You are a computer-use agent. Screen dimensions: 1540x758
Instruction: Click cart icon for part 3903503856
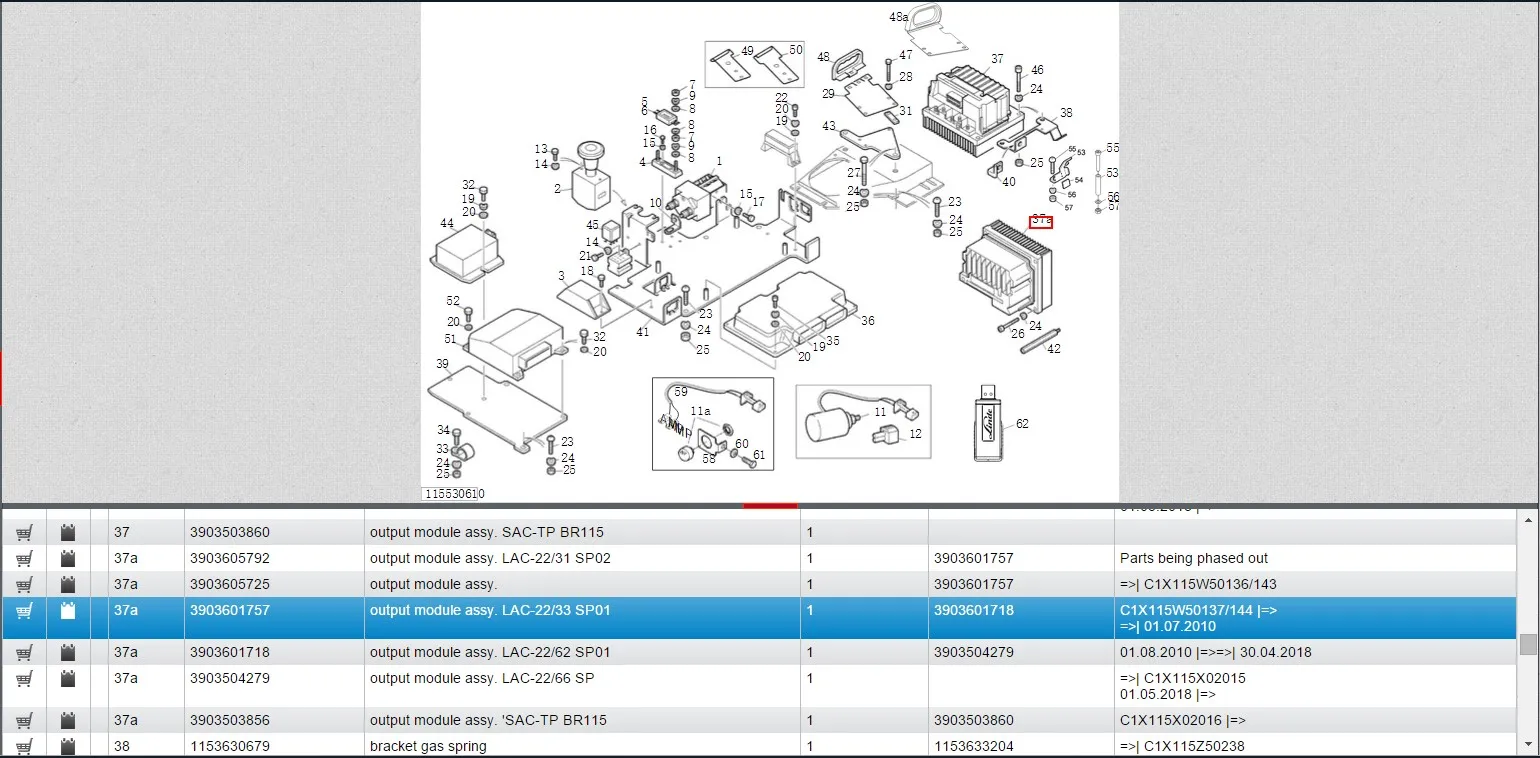[x=24, y=721]
